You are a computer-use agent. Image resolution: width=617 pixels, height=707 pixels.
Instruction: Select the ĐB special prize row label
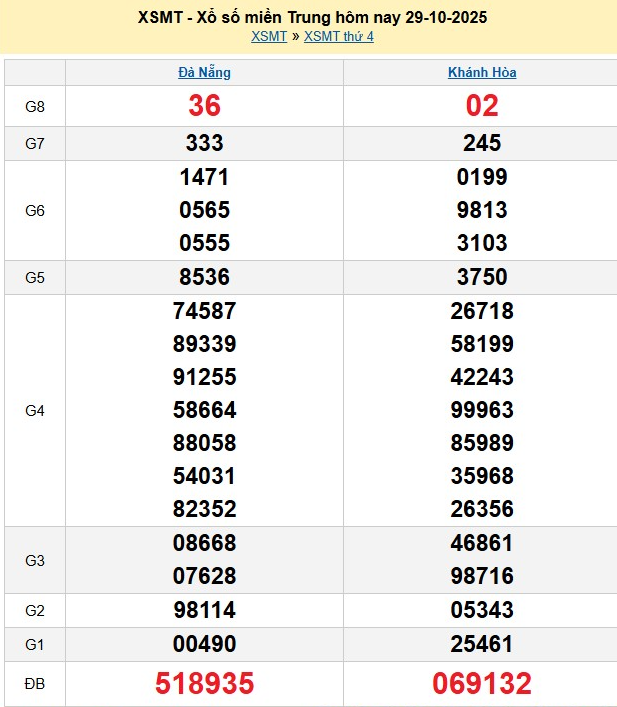pos(35,684)
